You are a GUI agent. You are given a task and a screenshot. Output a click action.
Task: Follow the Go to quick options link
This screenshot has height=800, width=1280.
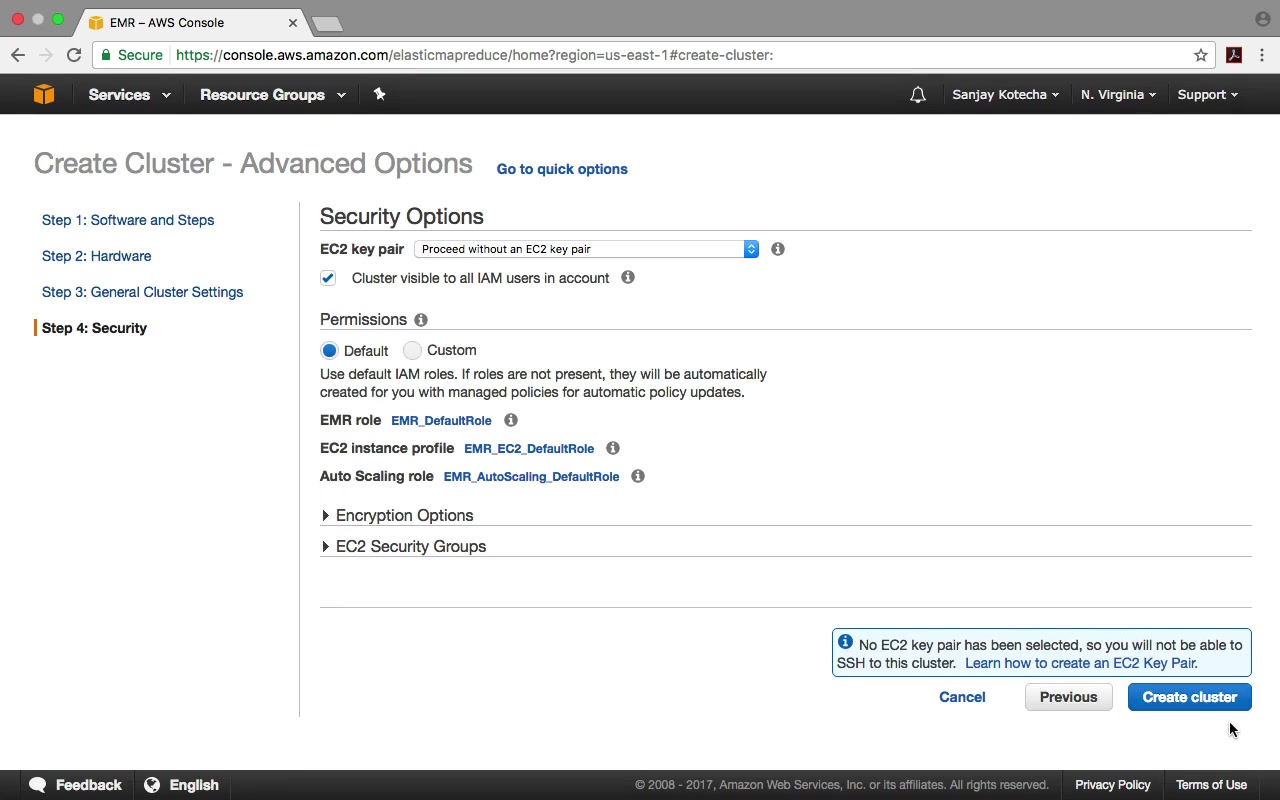pyautogui.click(x=562, y=169)
